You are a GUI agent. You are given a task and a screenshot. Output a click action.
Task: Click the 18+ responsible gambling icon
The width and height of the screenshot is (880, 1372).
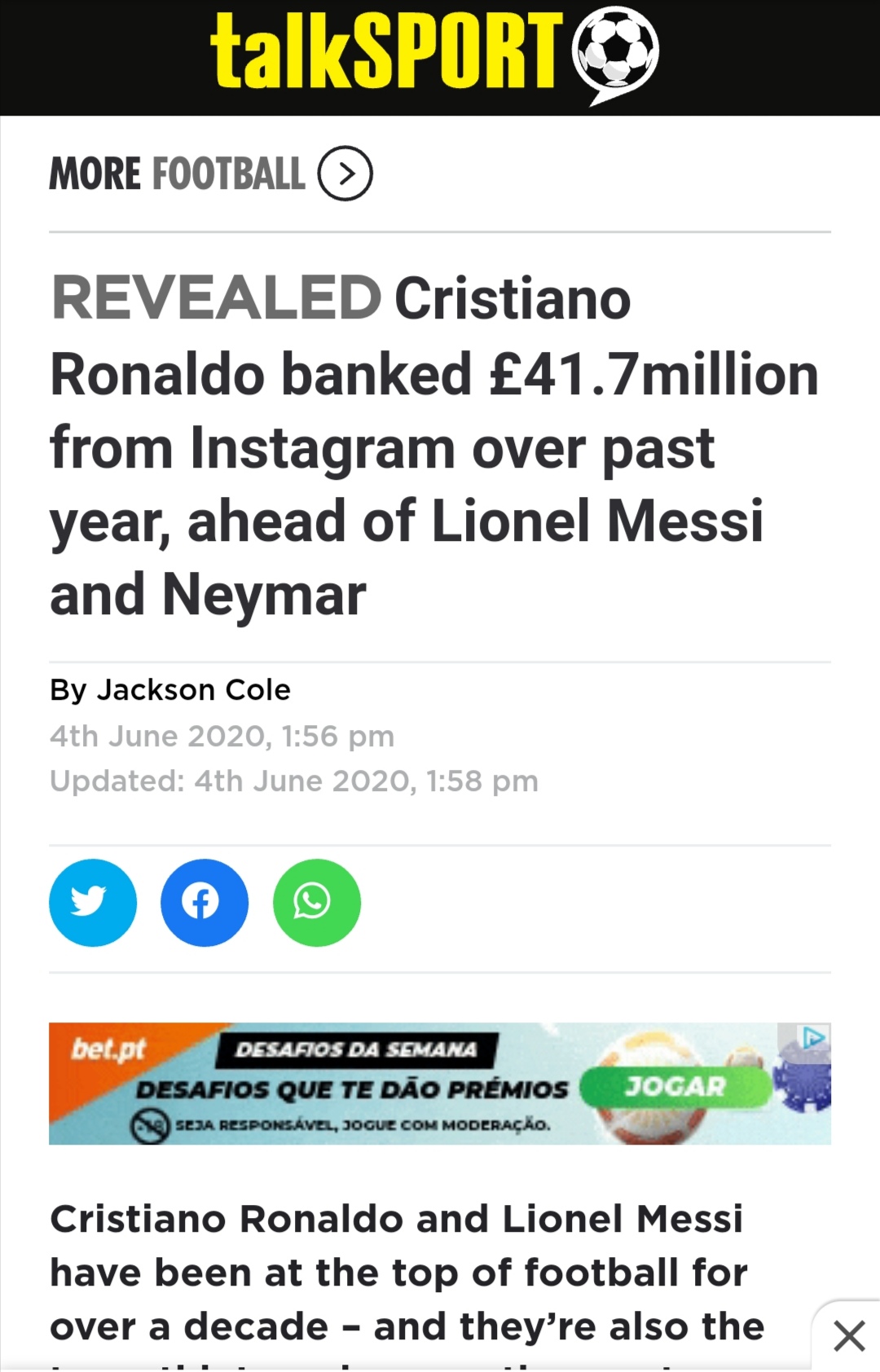click(x=151, y=1128)
